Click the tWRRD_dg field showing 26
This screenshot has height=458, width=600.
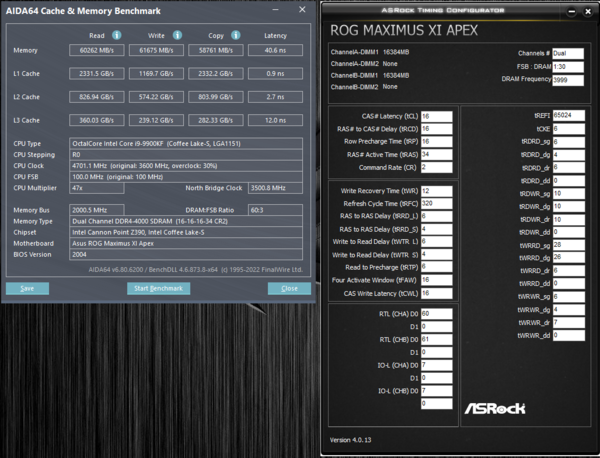point(569,258)
